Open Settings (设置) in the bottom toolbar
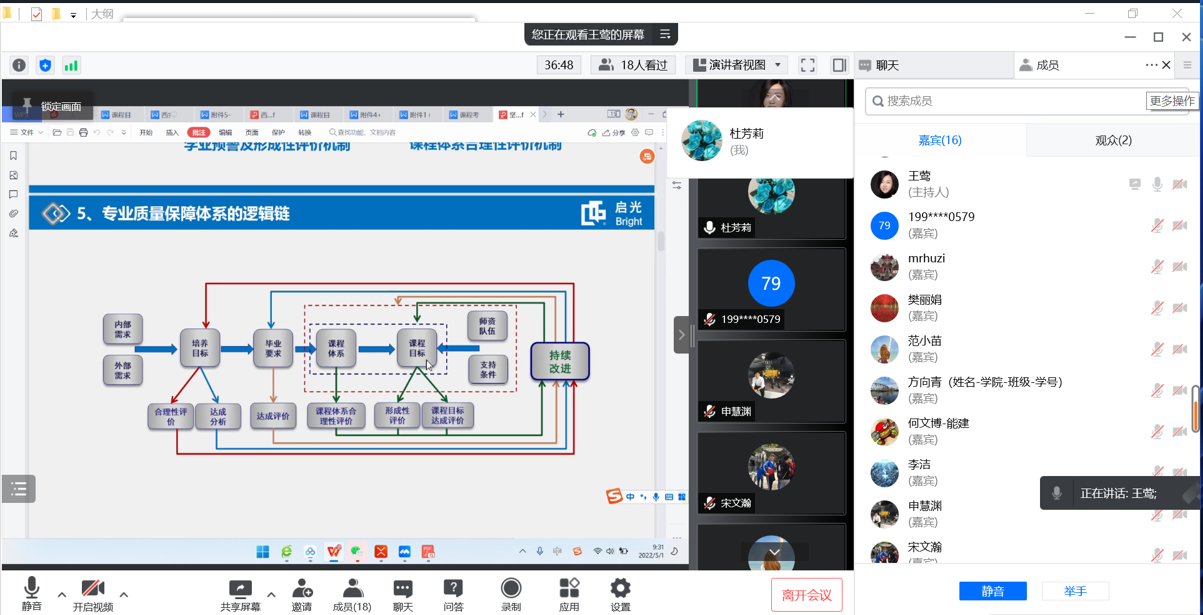Image resolution: width=1203 pixels, height=615 pixels. click(x=620, y=593)
